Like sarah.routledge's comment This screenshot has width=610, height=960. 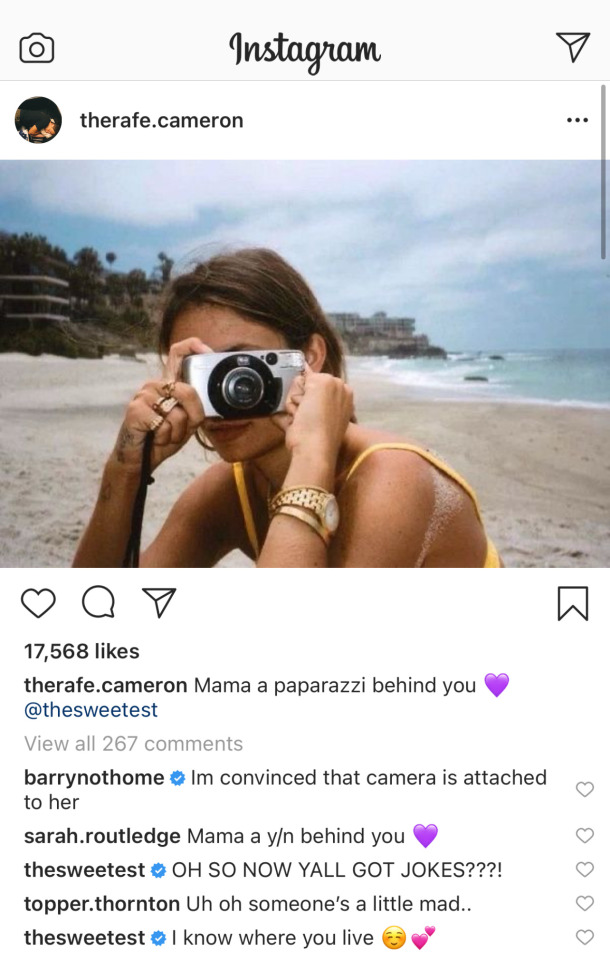coord(585,836)
